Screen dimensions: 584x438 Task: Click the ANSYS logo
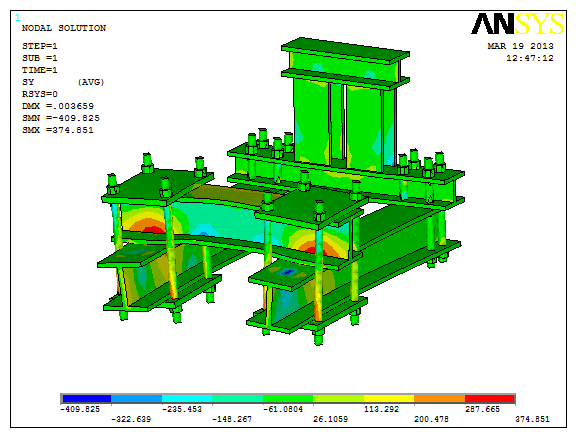pyautogui.click(x=518, y=24)
